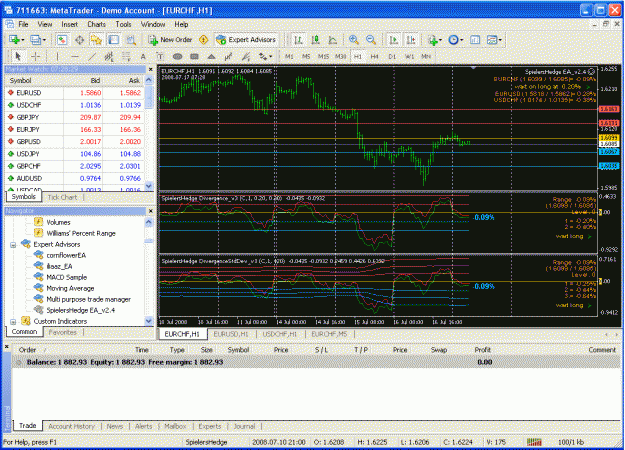Viewport: 625px width, 450px height.
Task: Click the periodicity clock icon
Action: 453,40
